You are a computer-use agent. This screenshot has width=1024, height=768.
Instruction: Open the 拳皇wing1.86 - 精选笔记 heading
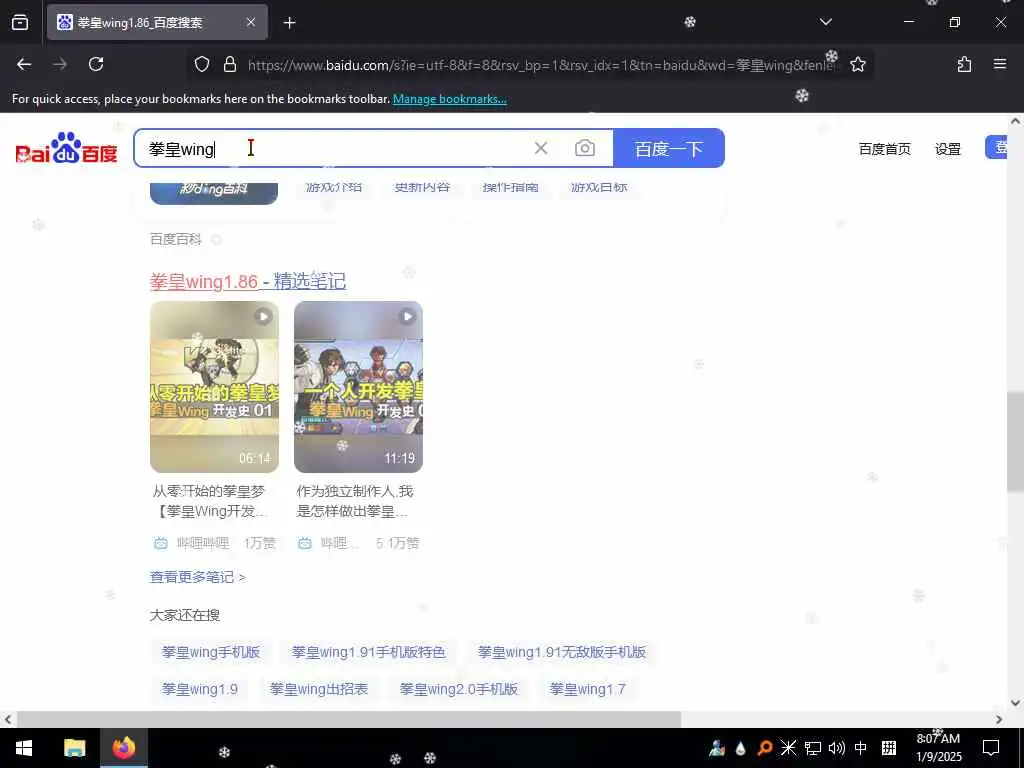248,281
